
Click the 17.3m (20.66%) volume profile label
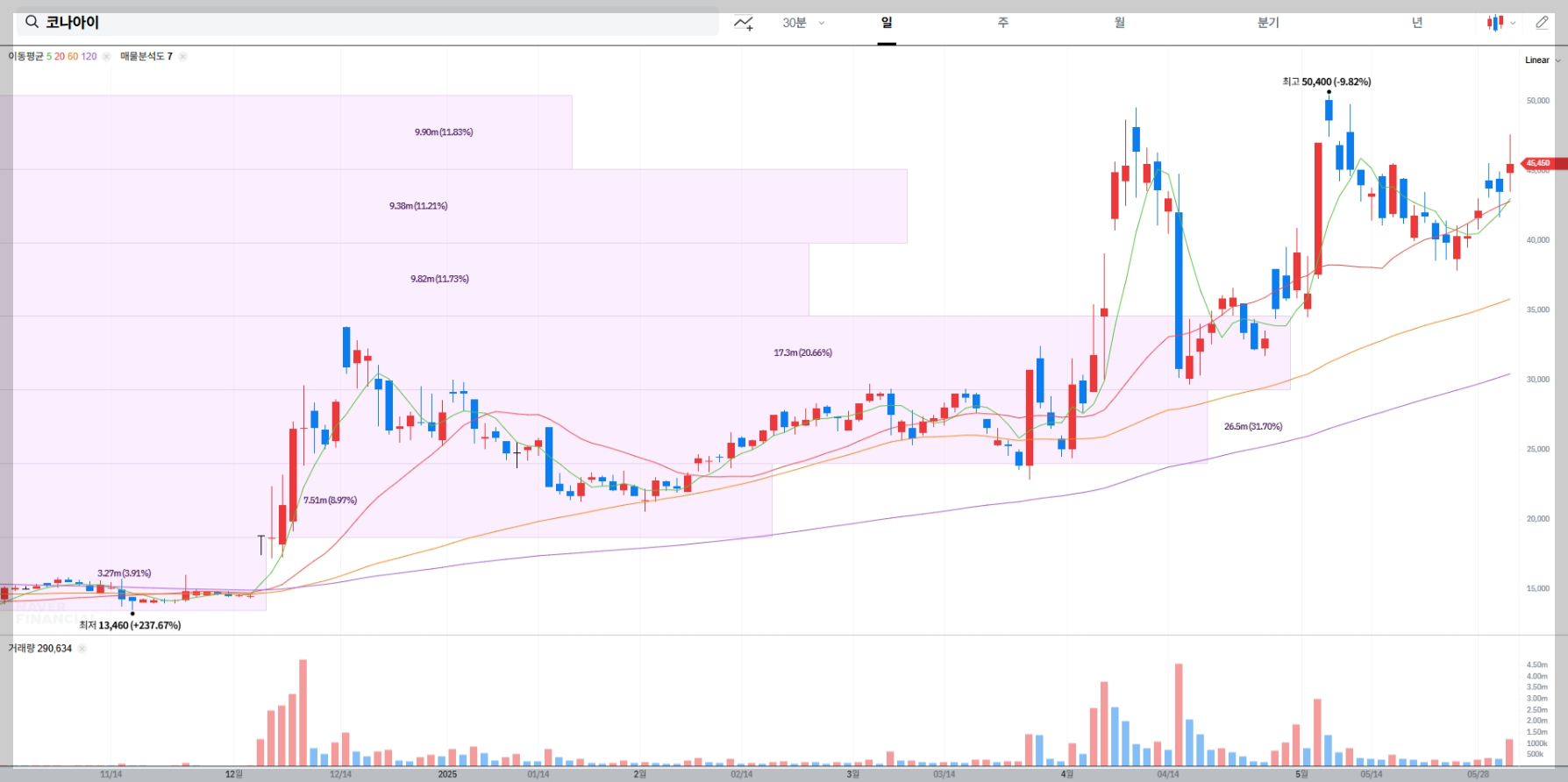[802, 352]
